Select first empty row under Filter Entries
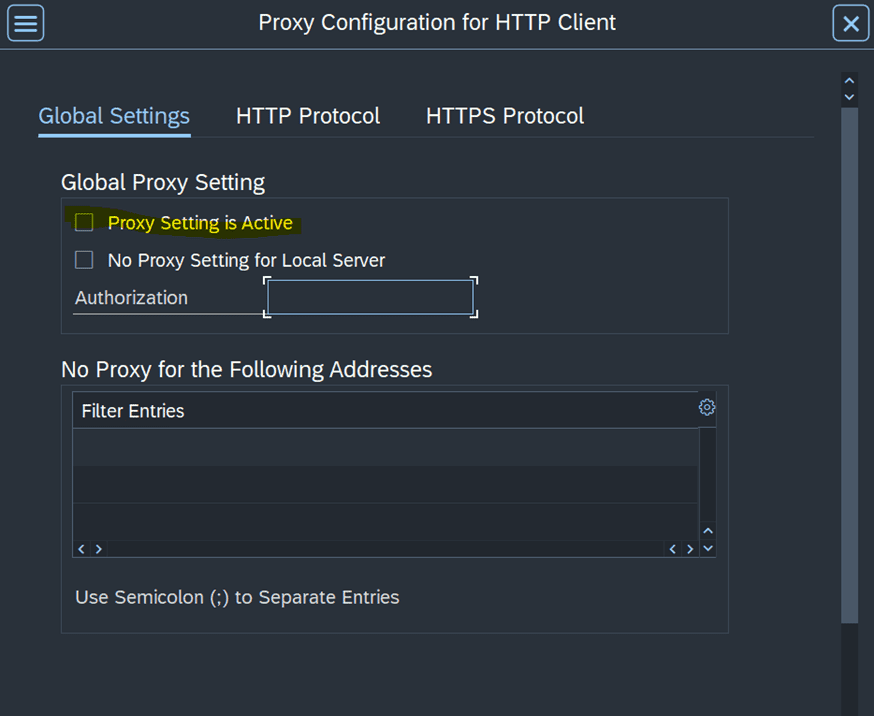Image resolution: width=874 pixels, height=716 pixels. [385, 447]
